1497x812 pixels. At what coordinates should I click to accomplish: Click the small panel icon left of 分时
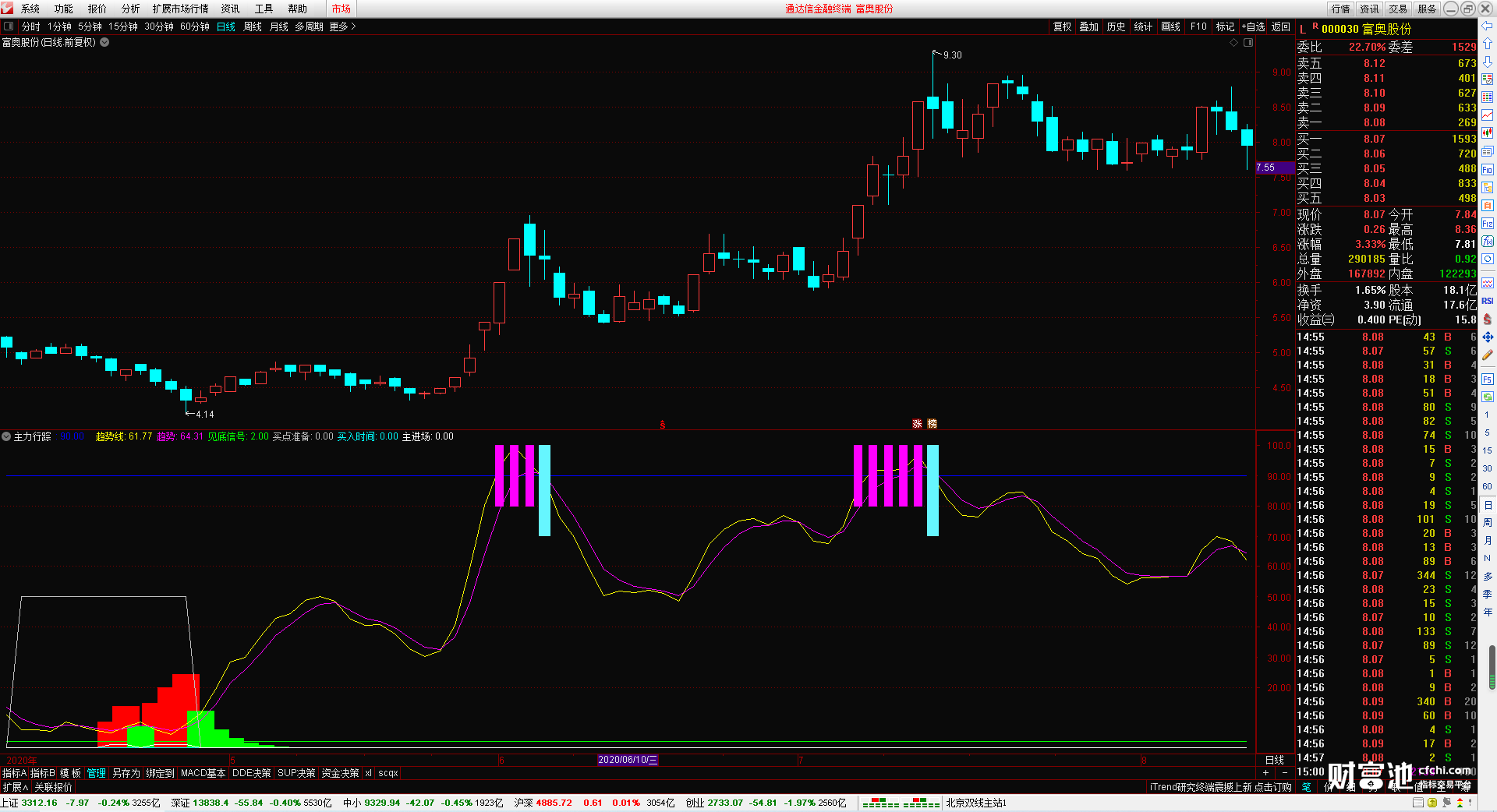(9, 26)
